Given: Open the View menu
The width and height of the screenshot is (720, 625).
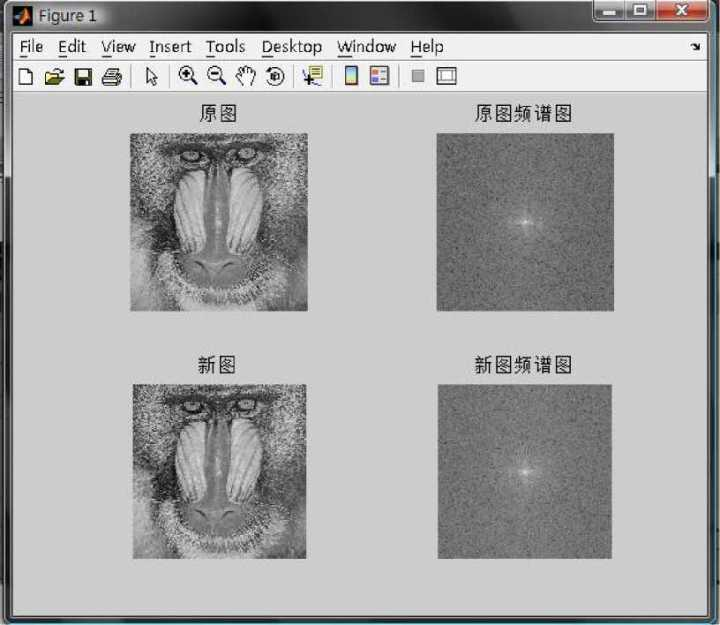Looking at the screenshot, I should click(x=118, y=47).
